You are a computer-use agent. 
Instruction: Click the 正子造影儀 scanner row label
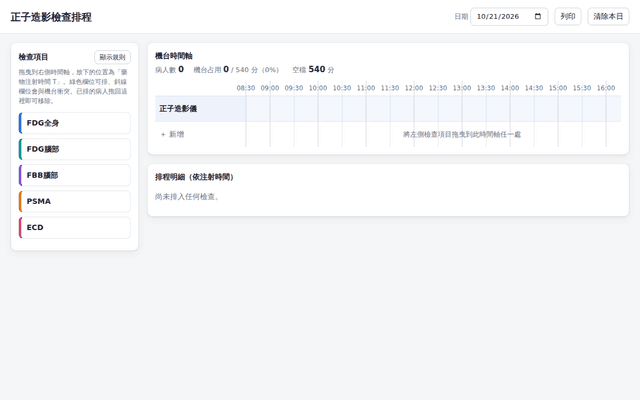pos(178,109)
